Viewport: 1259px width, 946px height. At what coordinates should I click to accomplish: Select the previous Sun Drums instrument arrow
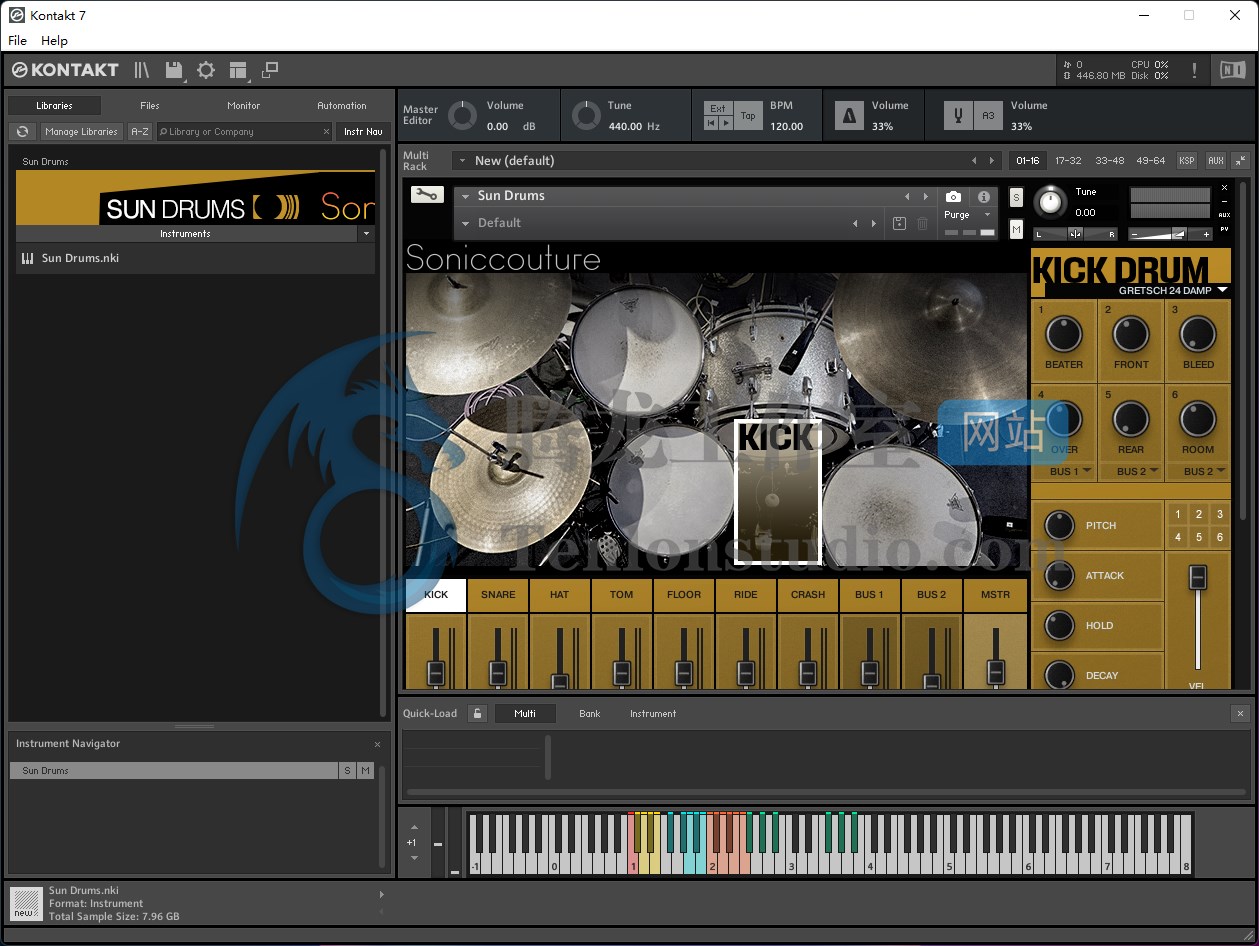(908, 196)
